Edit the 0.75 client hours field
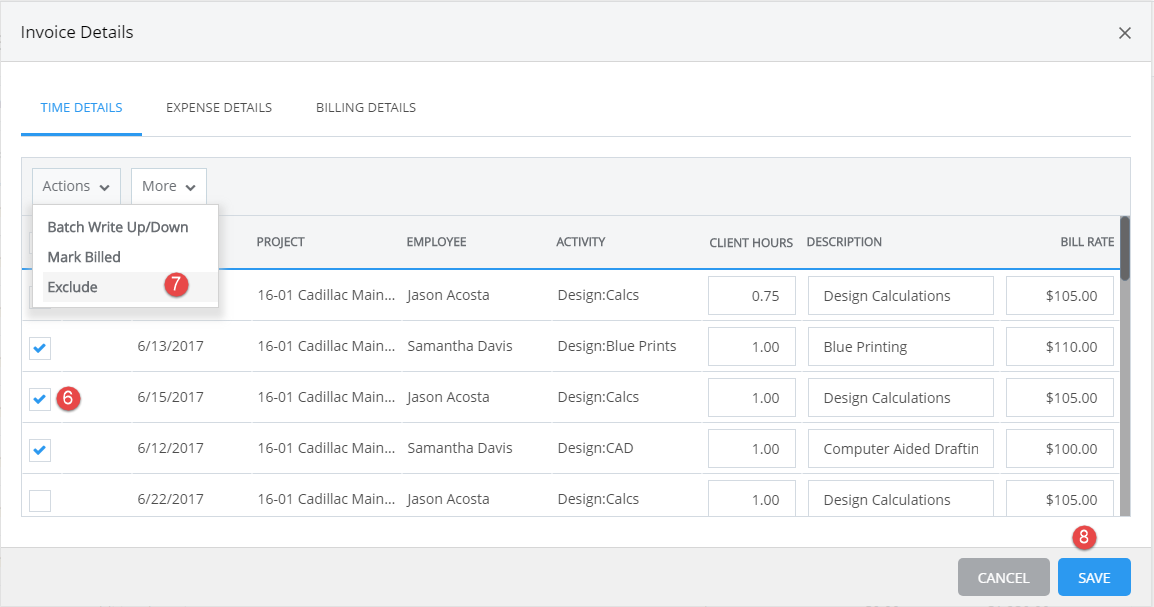1154x607 pixels. (x=751, y=295)
